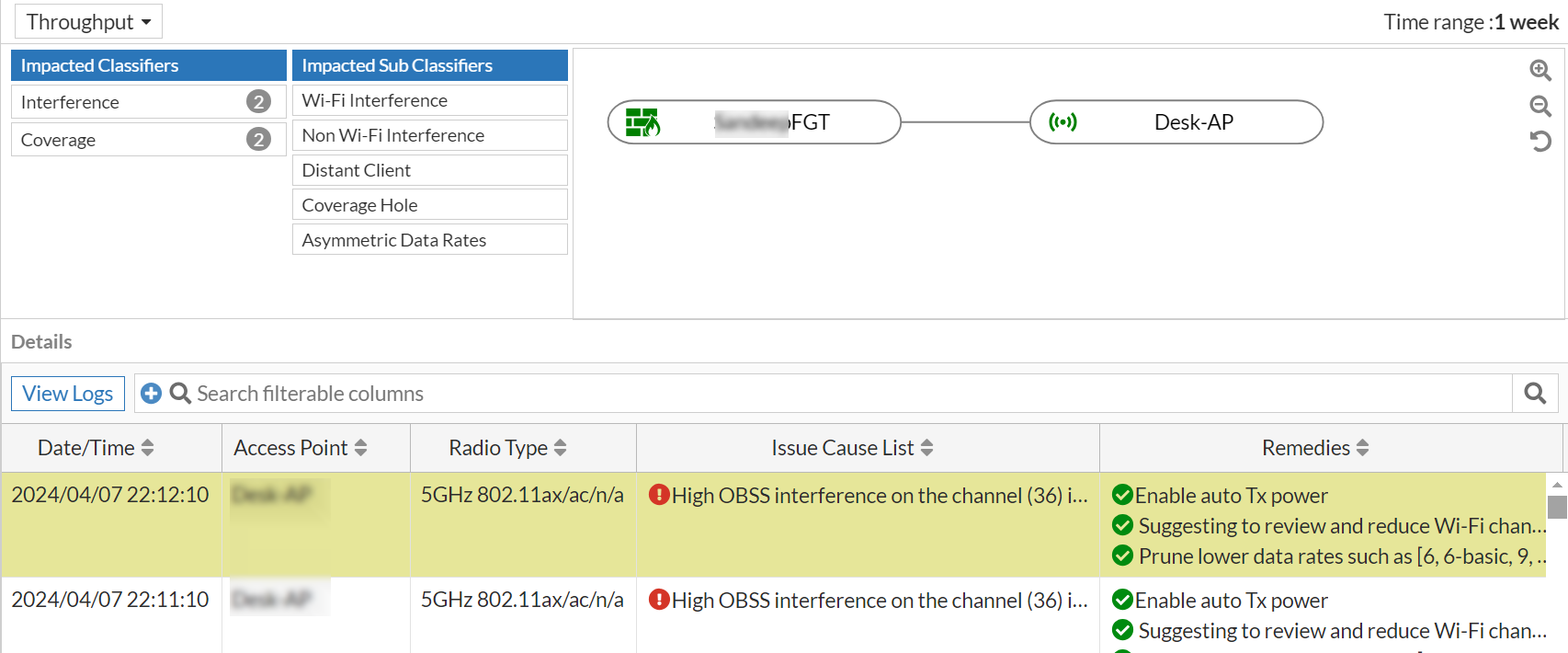Viewport: 1568px width, 653px height.
Task: Click the zoom out topology icon
Action: [x=1540, y=106]
